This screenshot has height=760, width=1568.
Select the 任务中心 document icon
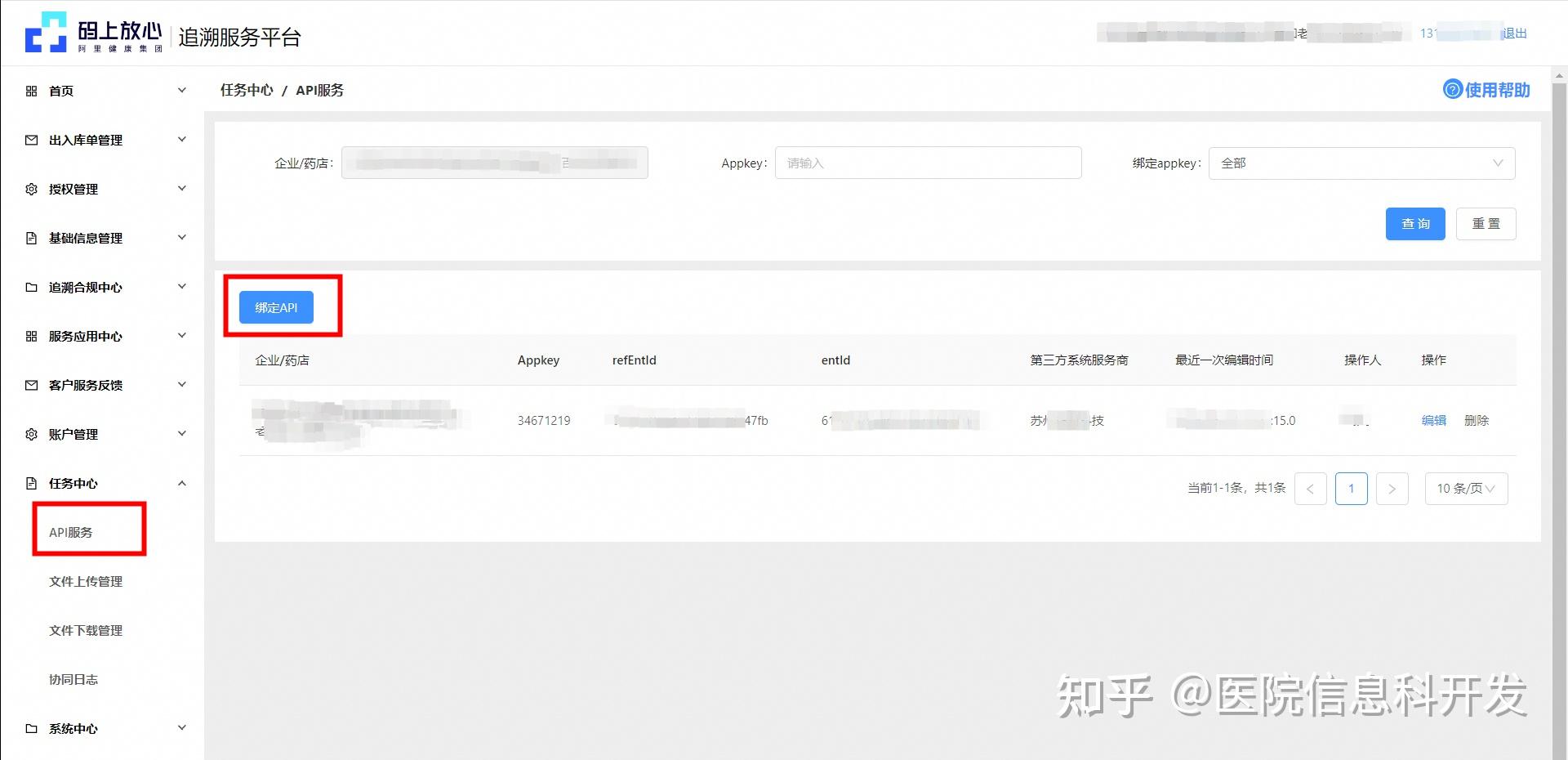coord(31,483)
